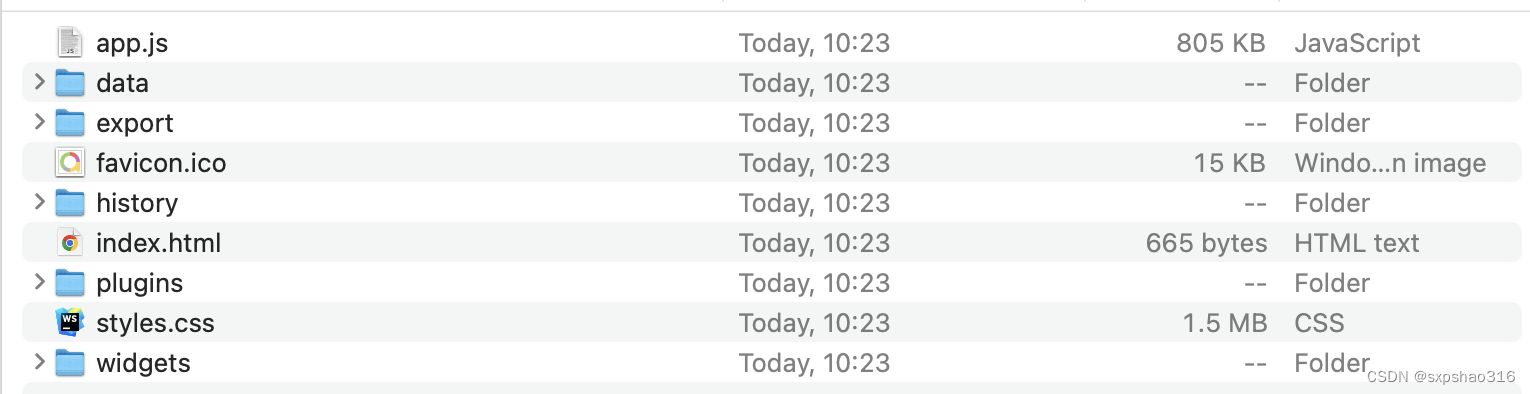Expand the widgets folder disclosure arrow

(39, 362)
